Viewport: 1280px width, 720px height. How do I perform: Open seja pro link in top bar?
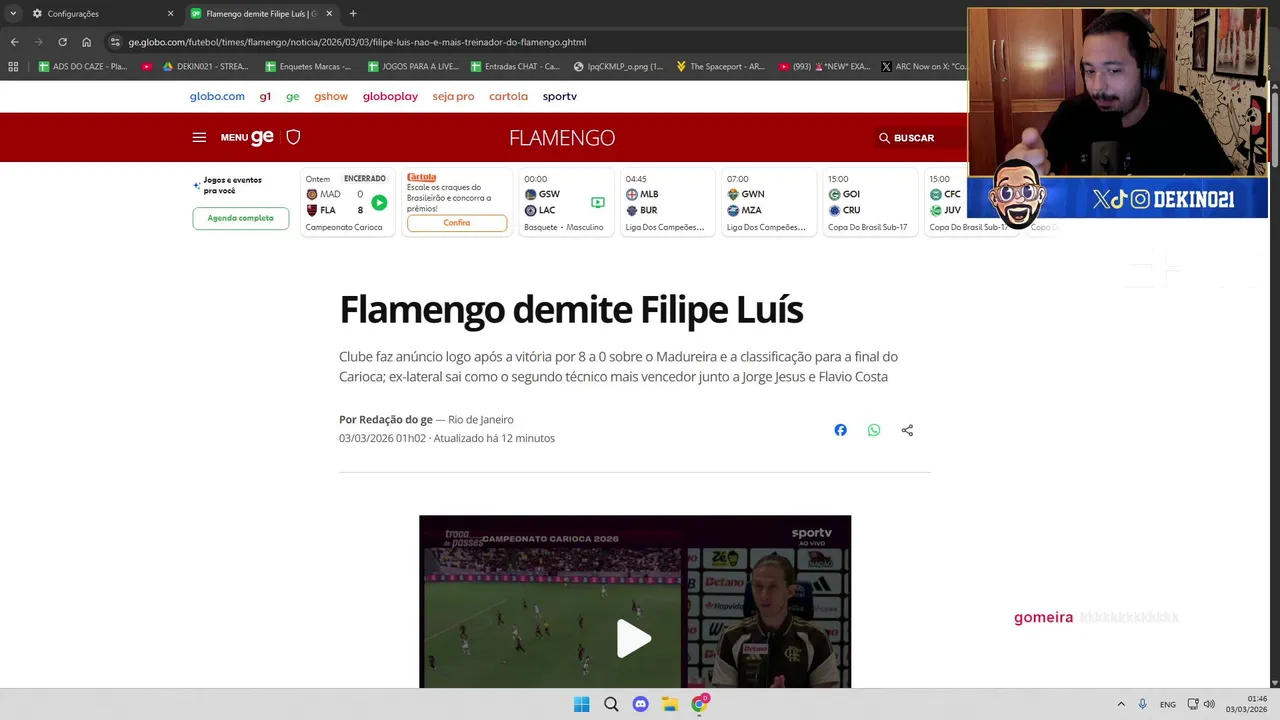pyautogui.click(x=453, y=96)
